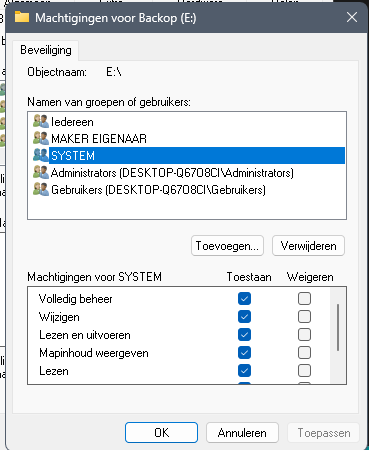Confirm with the OK button
This screenshot has width=369, height=450.
coord(161,433)
